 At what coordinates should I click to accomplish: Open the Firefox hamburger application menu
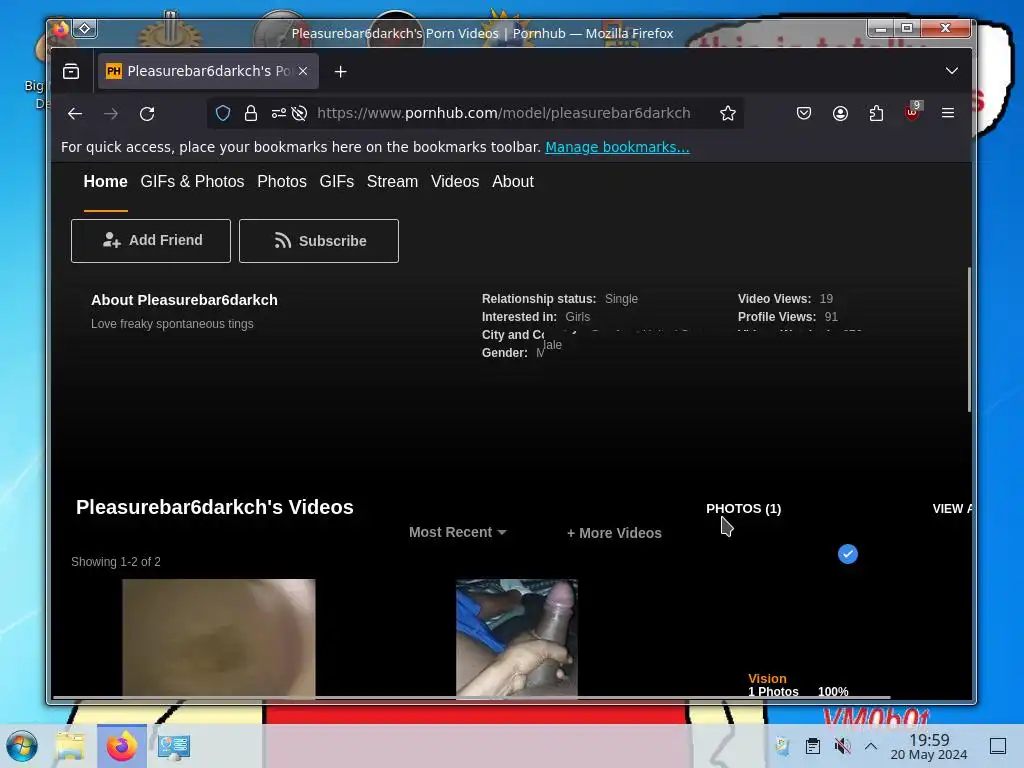(x=948, y=113)
